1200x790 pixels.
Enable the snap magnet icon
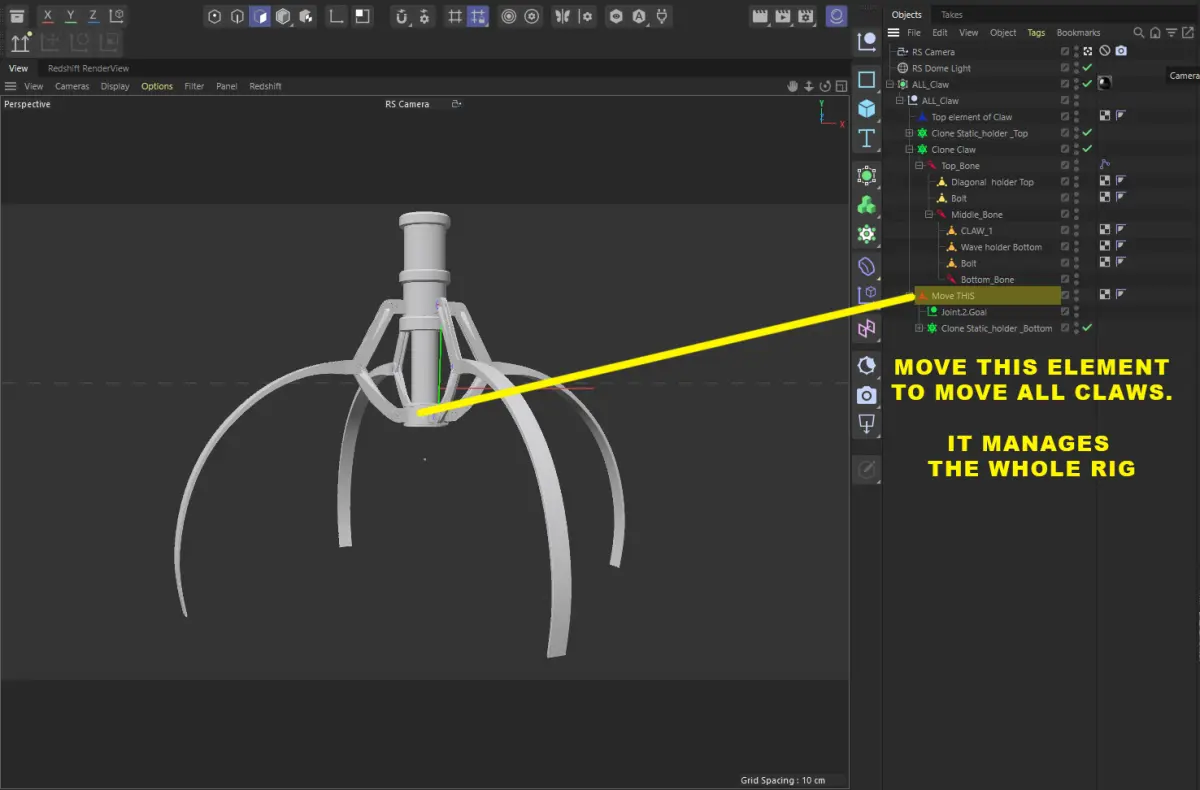coord(402,16)
